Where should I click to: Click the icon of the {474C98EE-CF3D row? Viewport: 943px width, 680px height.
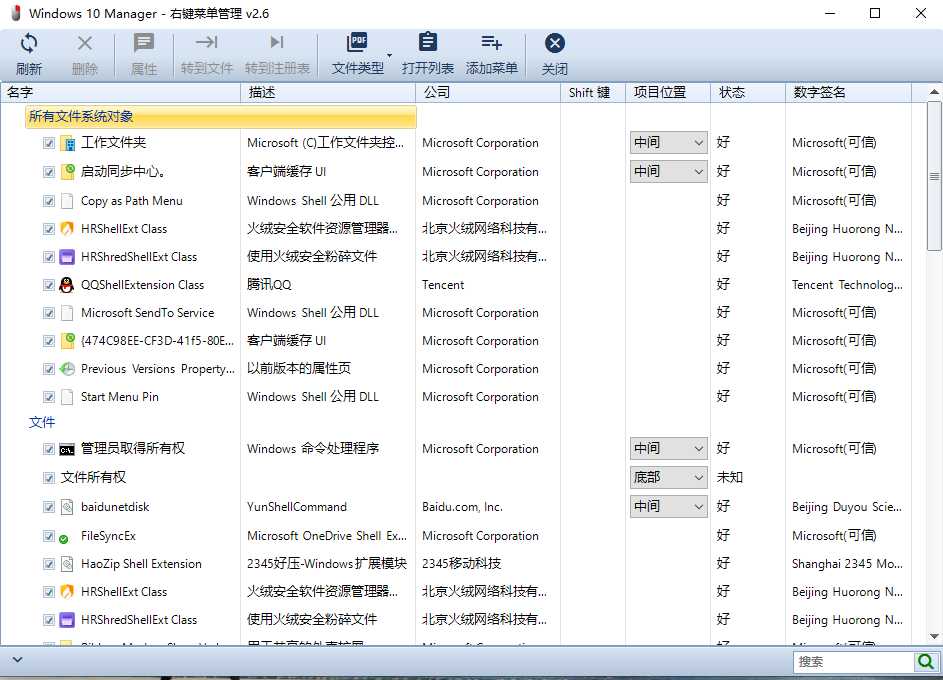[x=68, y=341]
